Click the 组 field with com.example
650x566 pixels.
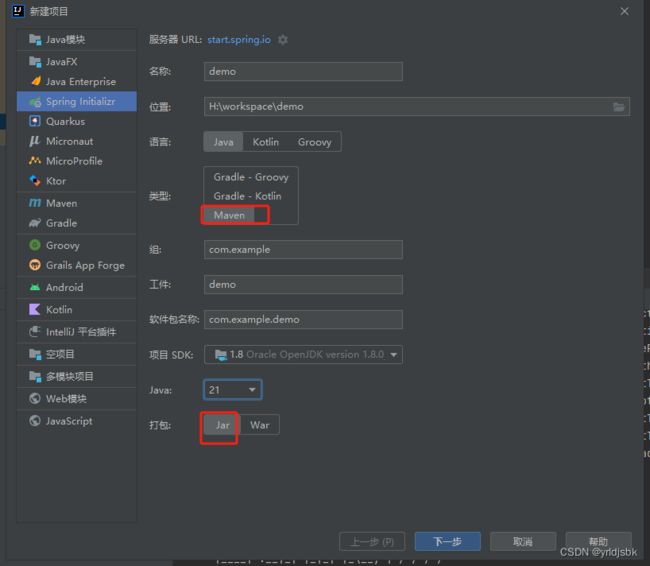click(303, 250)
